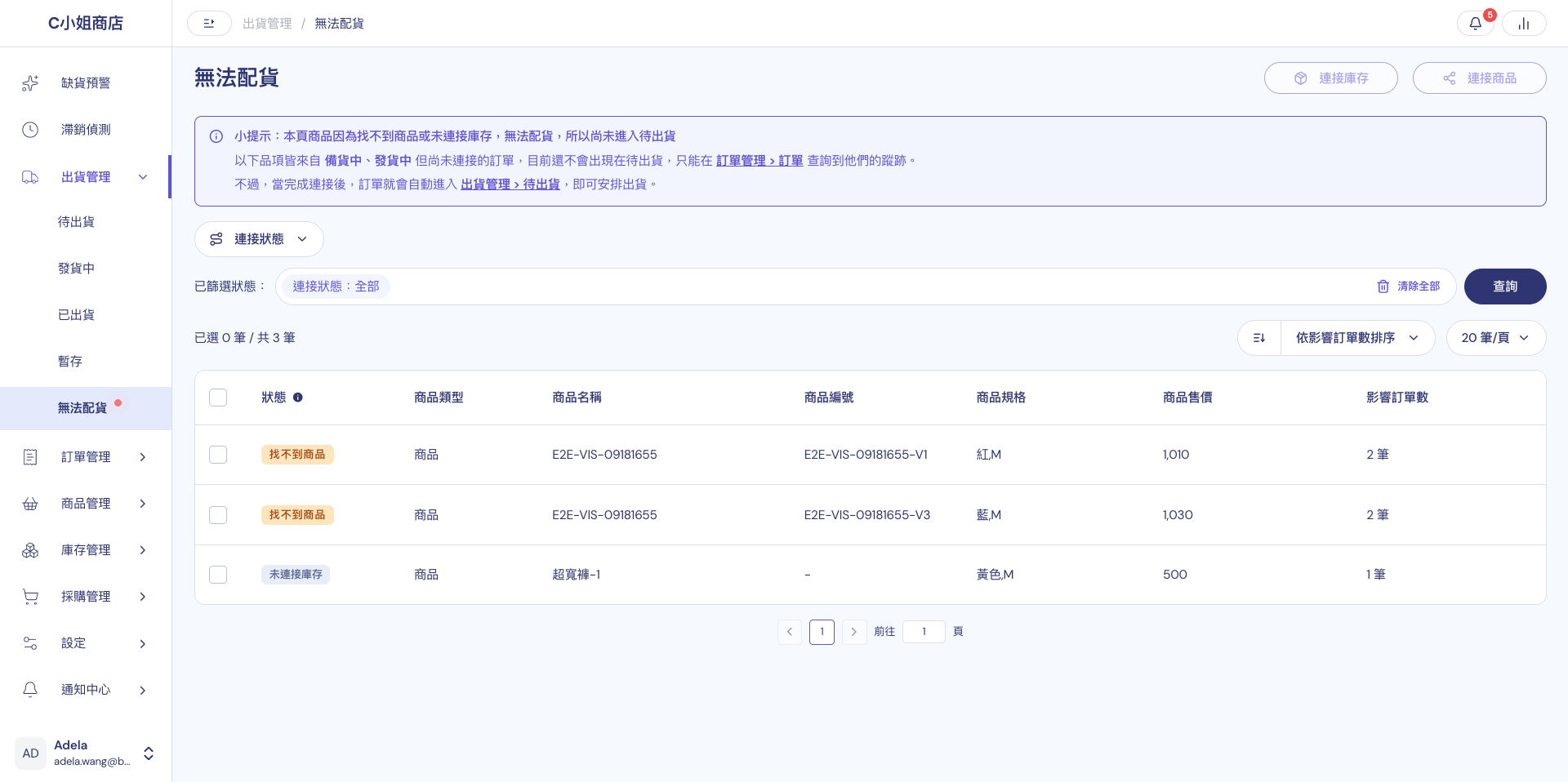Select page 1 in pagination
The image size is (1568, 782).
(822, 632)
